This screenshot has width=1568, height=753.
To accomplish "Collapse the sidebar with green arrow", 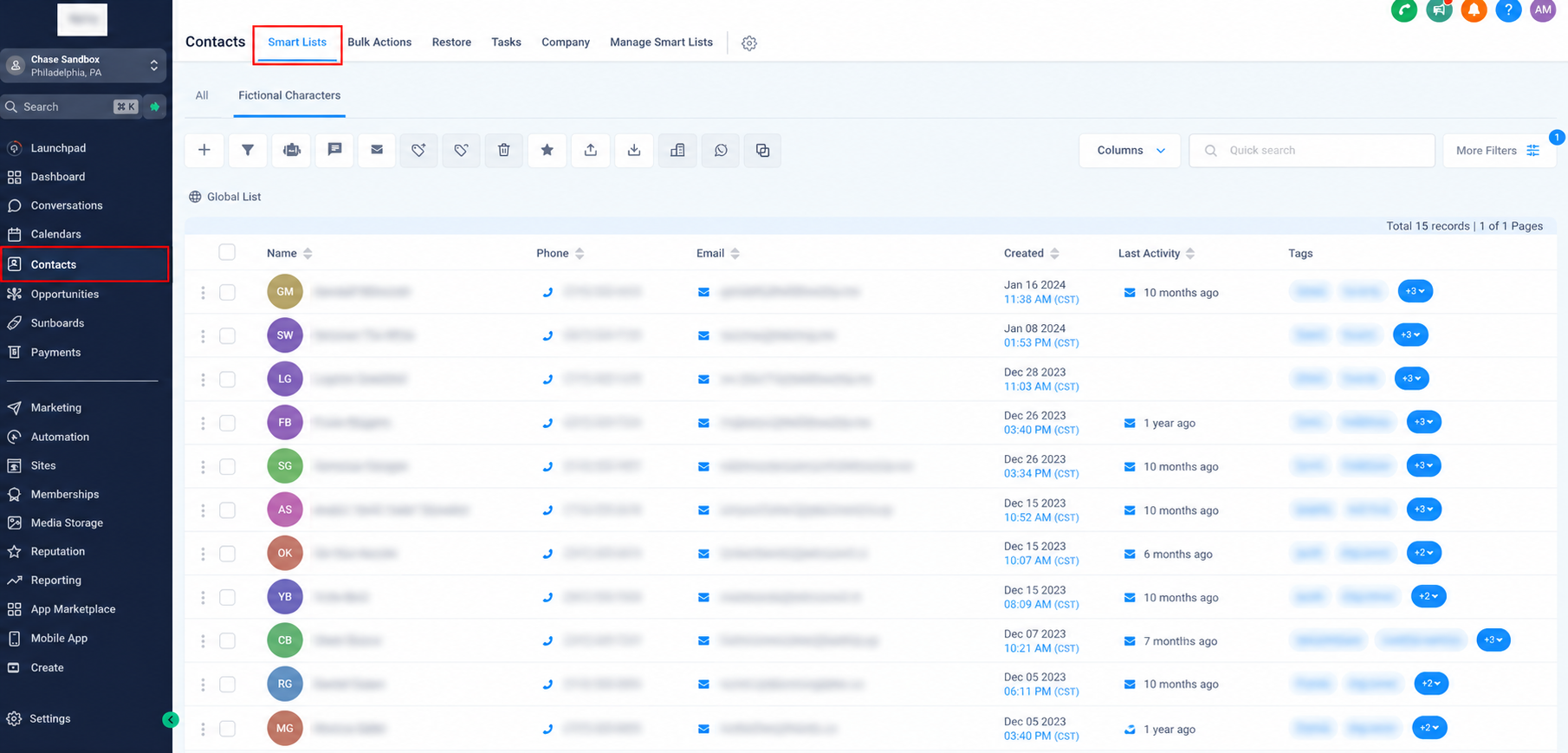I will click(x=171, y=719).
